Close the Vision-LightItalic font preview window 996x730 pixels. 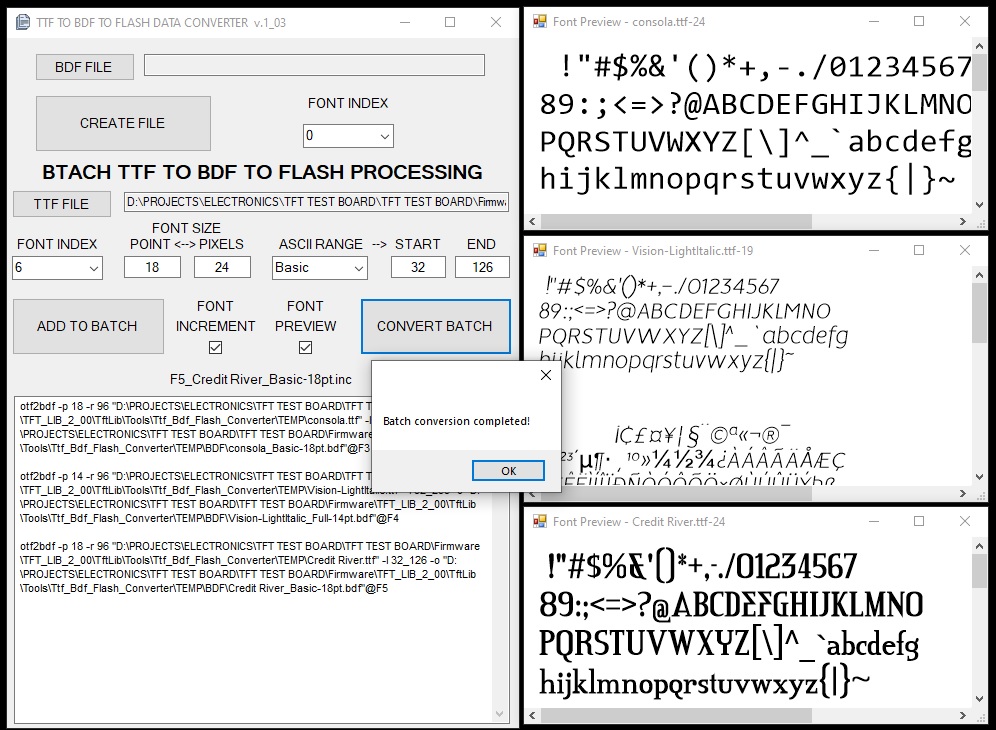click(x=964, y=250)
